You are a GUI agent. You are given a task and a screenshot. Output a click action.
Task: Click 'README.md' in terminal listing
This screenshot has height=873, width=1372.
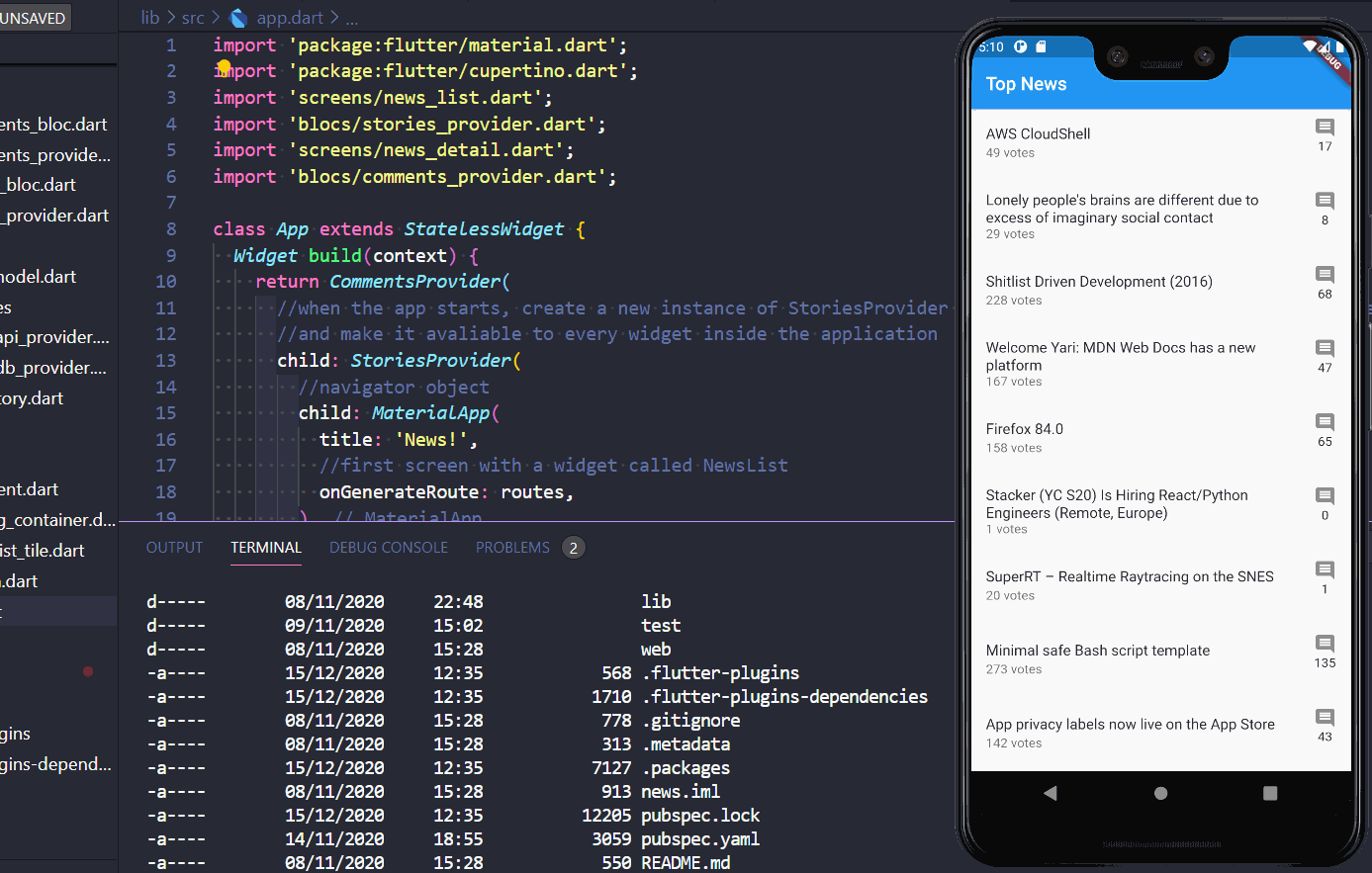[686, 863]
